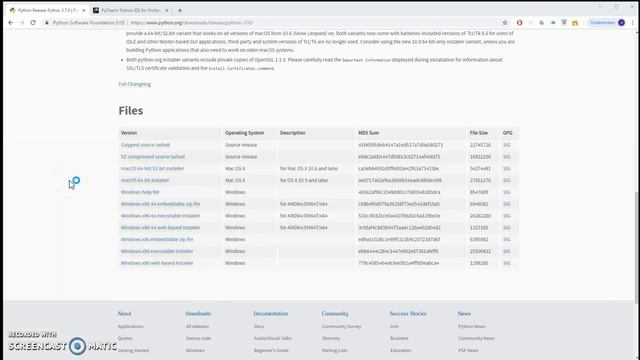Screen dimensions: 640x360
Task: Open SIG link for Gzipped source tarball
Action: [x=507, y=145]
